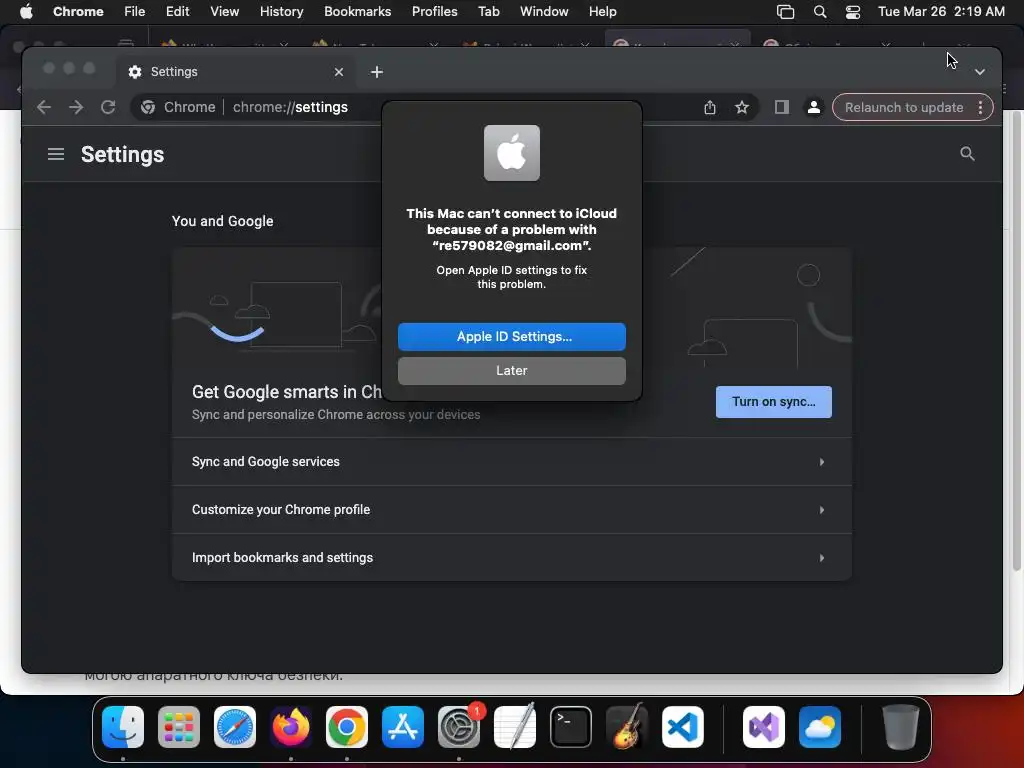Open the Chrome application menu
This screenshot has width=1024, height=768.
click(x=78, y=12)
